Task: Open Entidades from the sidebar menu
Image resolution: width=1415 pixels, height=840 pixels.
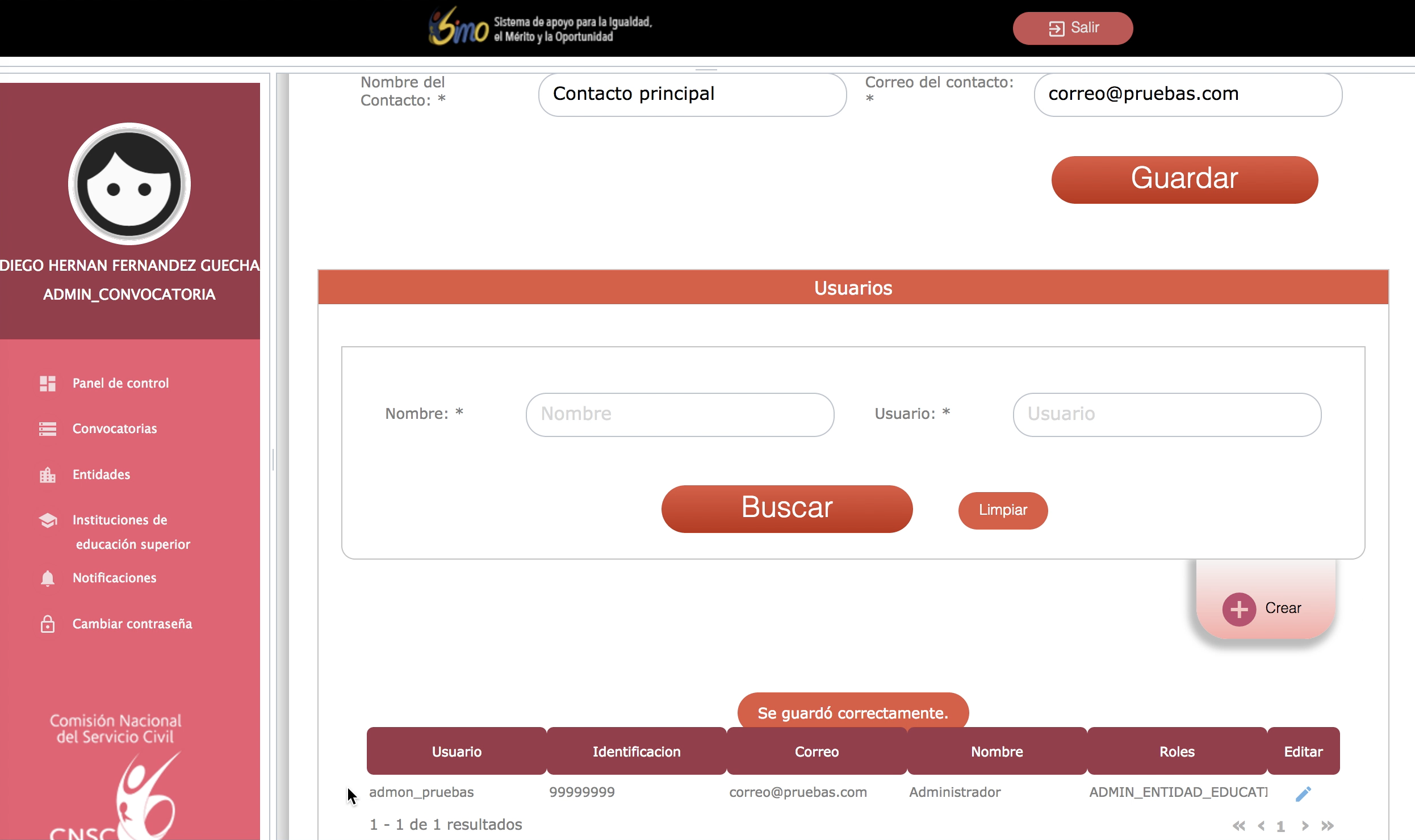Action: coord(101,475)
